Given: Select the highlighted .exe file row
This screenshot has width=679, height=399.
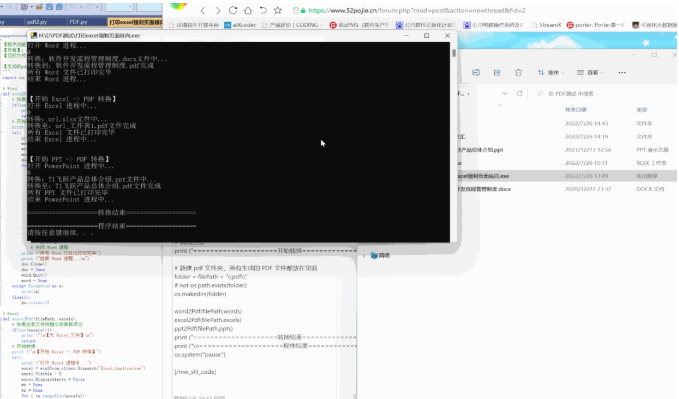Looking at the screenshot, I should [567, 176].
